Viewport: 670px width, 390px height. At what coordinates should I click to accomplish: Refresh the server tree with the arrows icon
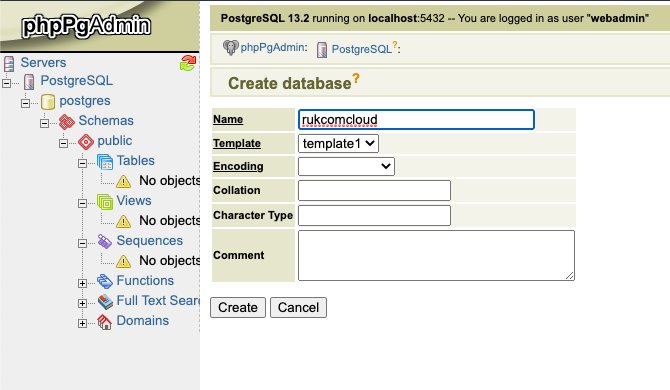pos(188,63)
